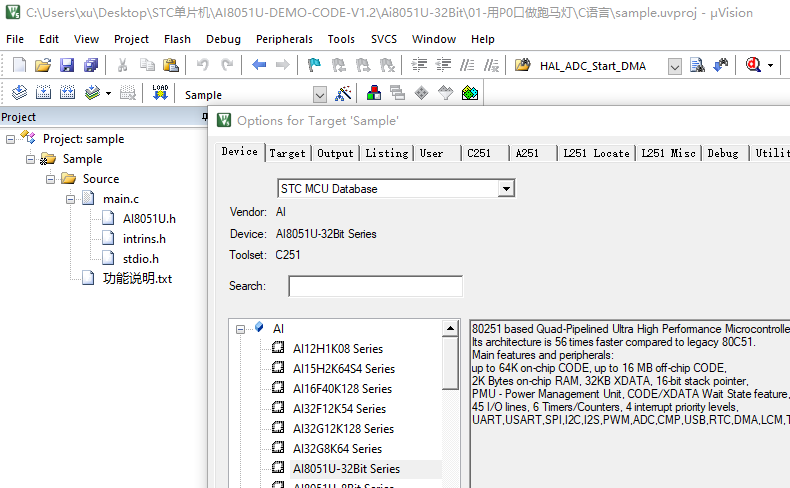Open the STC MCU Database dropdown

[x=506, y=189]
